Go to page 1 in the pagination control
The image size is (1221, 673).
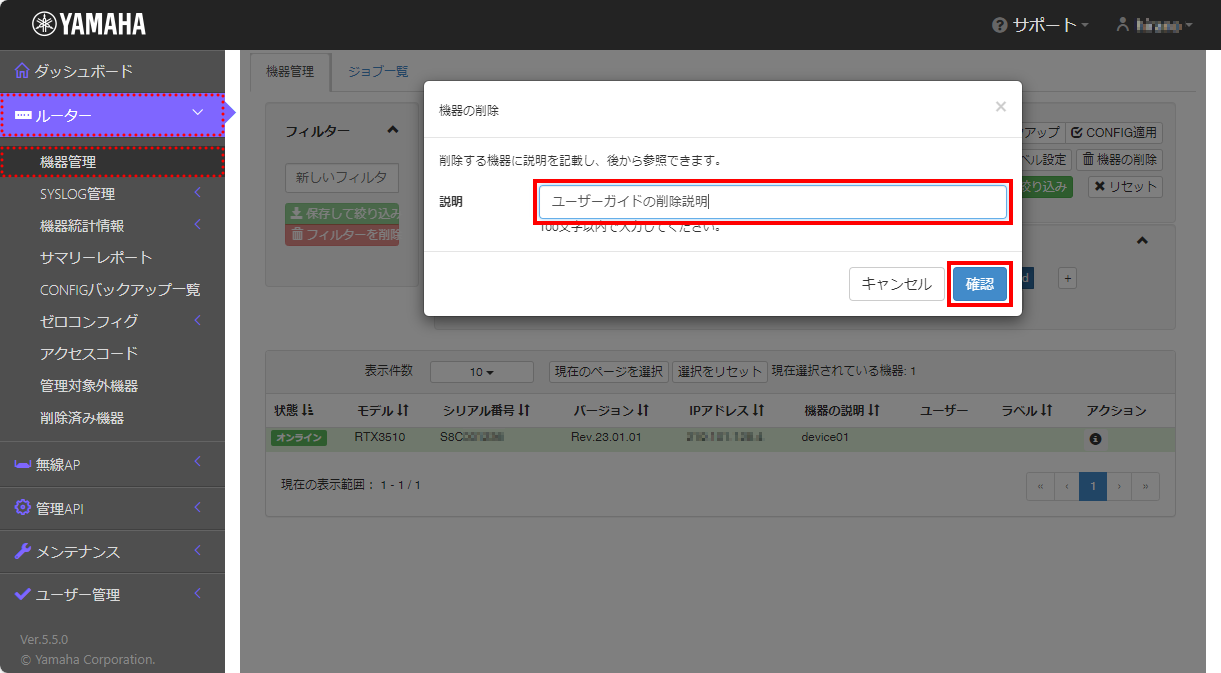coord(1092,486)
